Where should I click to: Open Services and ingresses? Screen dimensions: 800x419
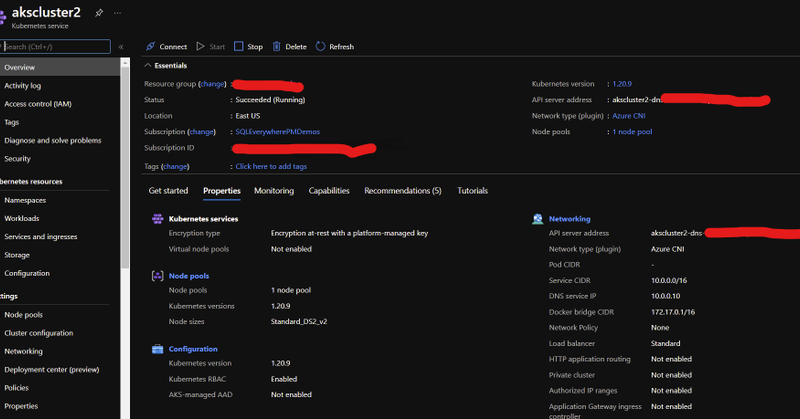click(41, 237)
